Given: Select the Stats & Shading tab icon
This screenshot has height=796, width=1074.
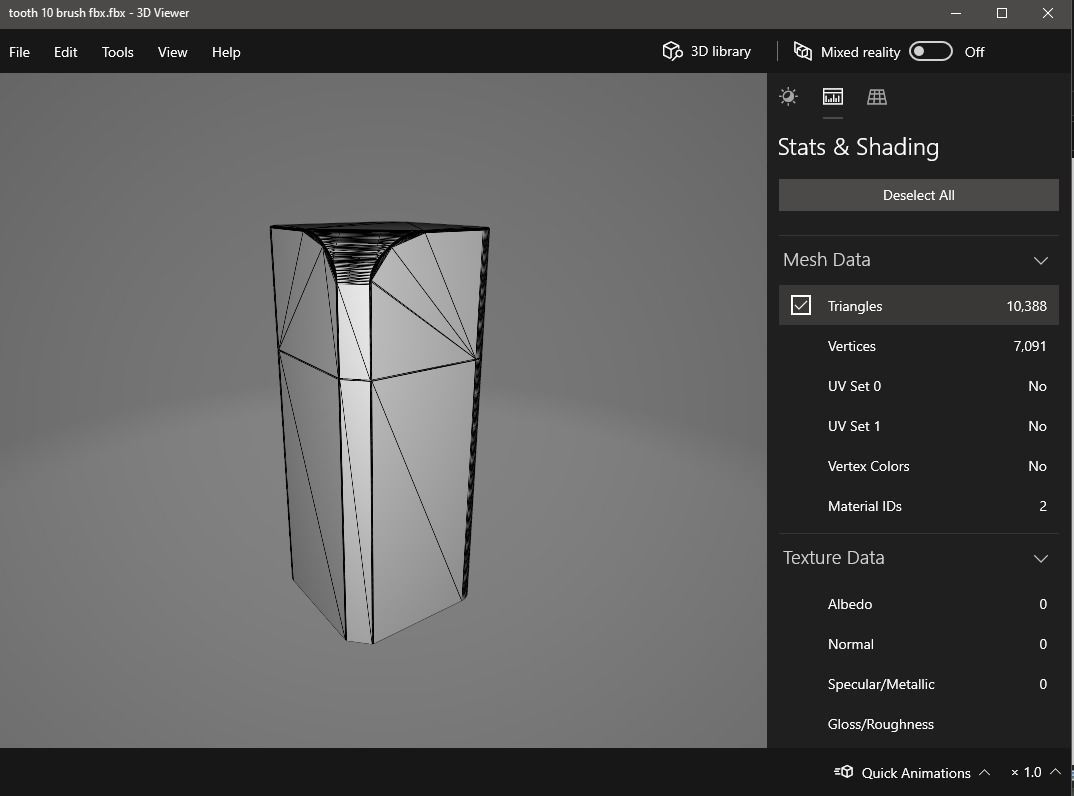Looking at the screenshot, I should tap(832, 97).
